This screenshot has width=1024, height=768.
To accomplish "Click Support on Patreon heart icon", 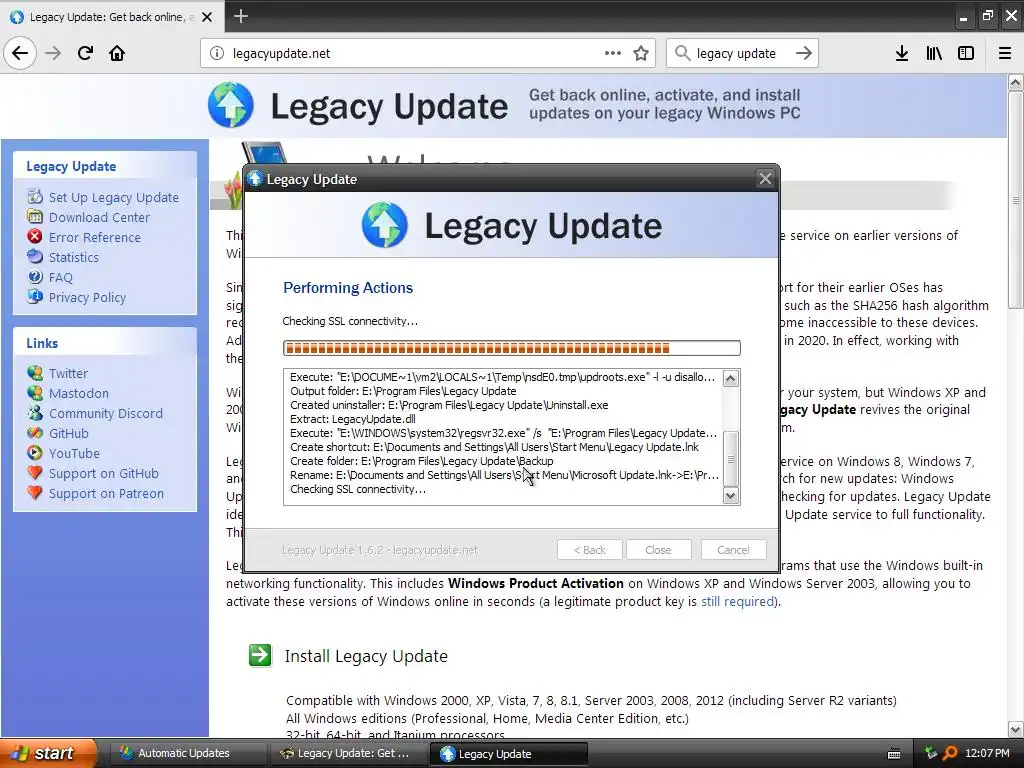I will tap(35, 493).
